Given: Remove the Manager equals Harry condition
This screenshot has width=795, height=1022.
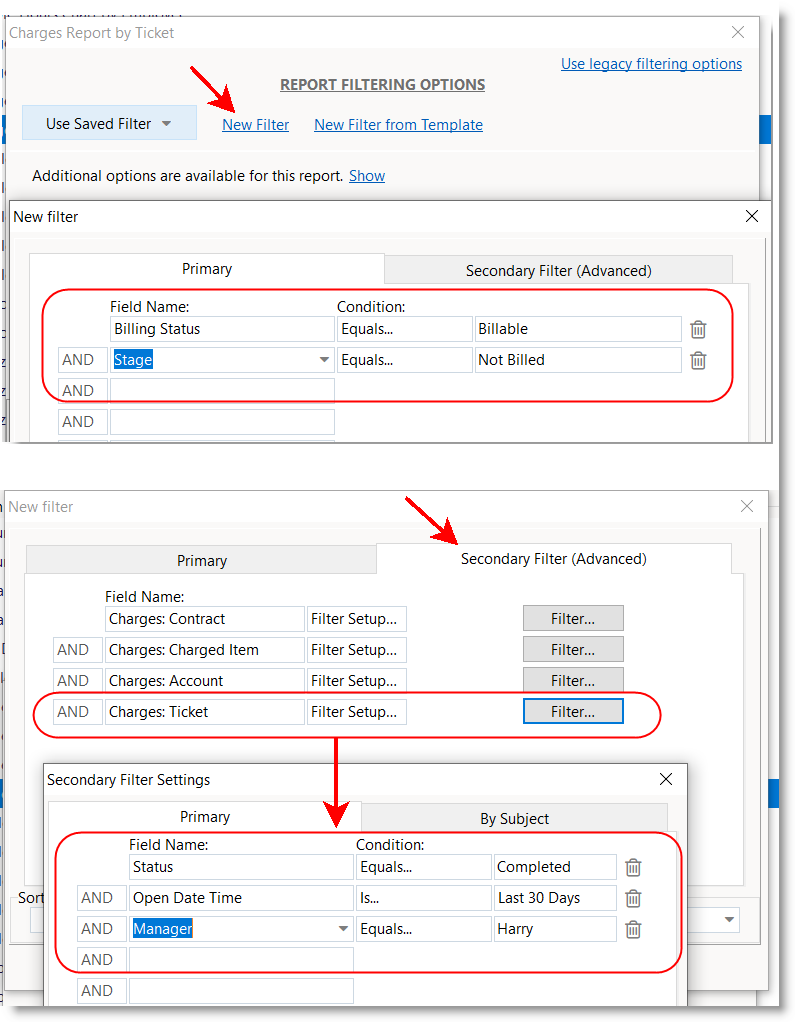Looking at the screenshot, I should pos(633,929).
